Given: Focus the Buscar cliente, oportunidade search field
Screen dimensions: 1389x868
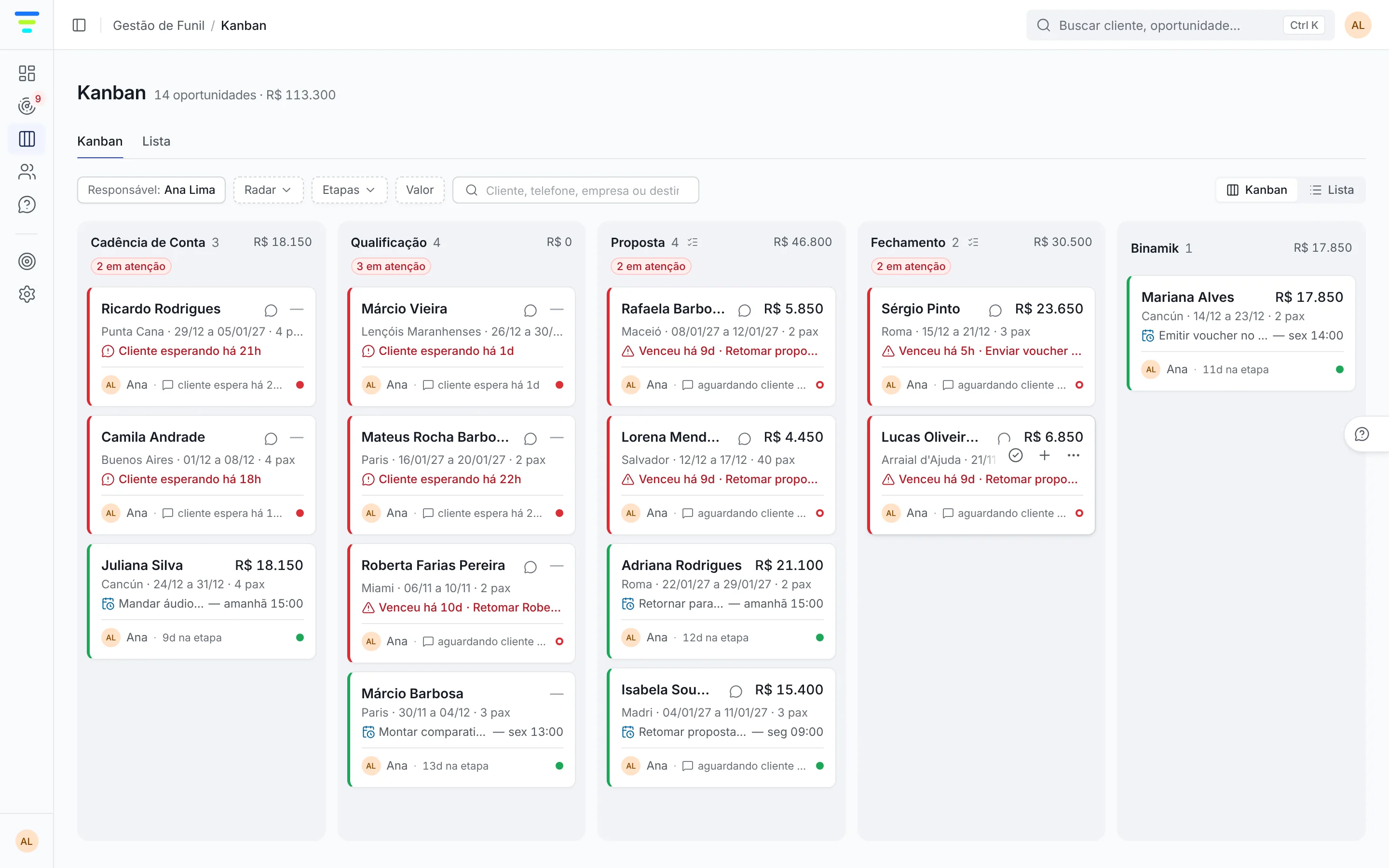Looking at the screenshot, I should pos(1180,25).
